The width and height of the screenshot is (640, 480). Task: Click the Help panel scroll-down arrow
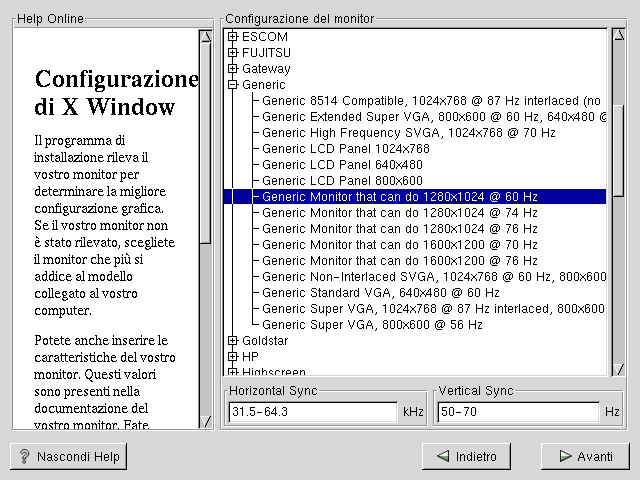click(x=205, y=421)
